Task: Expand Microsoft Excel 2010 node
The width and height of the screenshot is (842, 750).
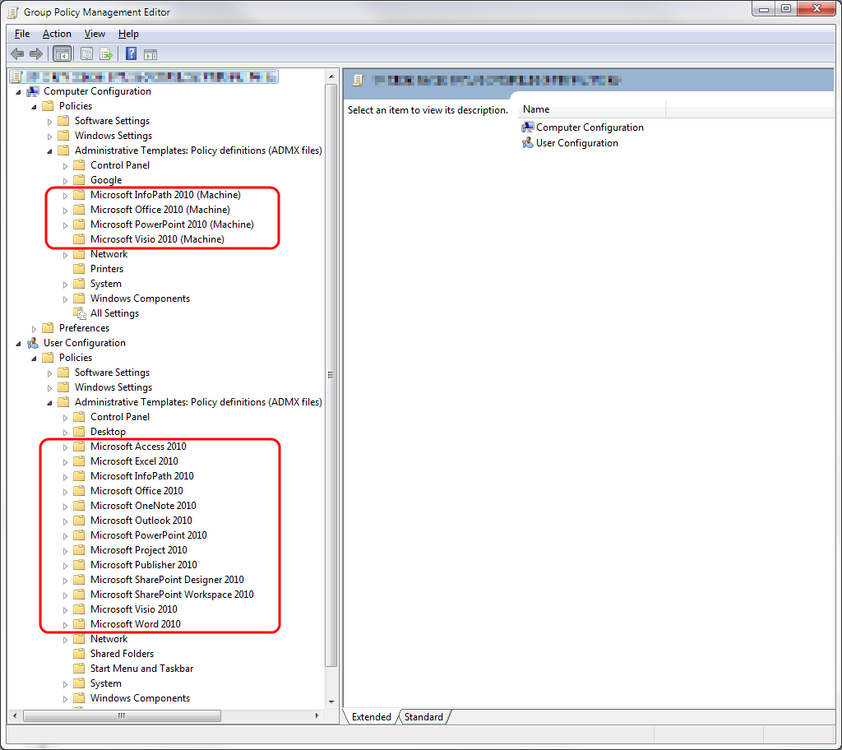Action: (x=65, y=462)
